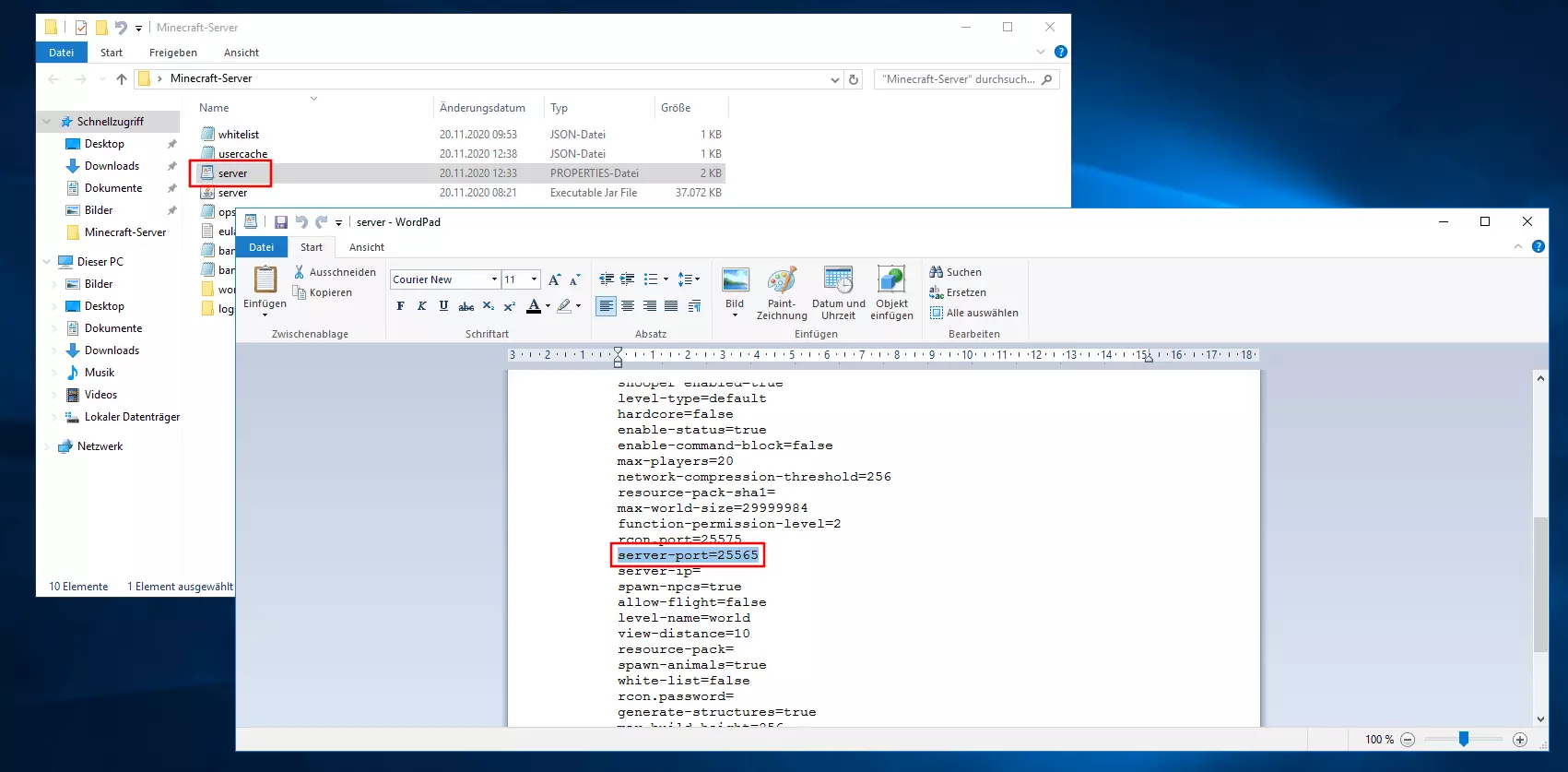Collapse the Dieser PC tree node
The width and height of the screenshot is (1568, 772).
tap(47, 262)
